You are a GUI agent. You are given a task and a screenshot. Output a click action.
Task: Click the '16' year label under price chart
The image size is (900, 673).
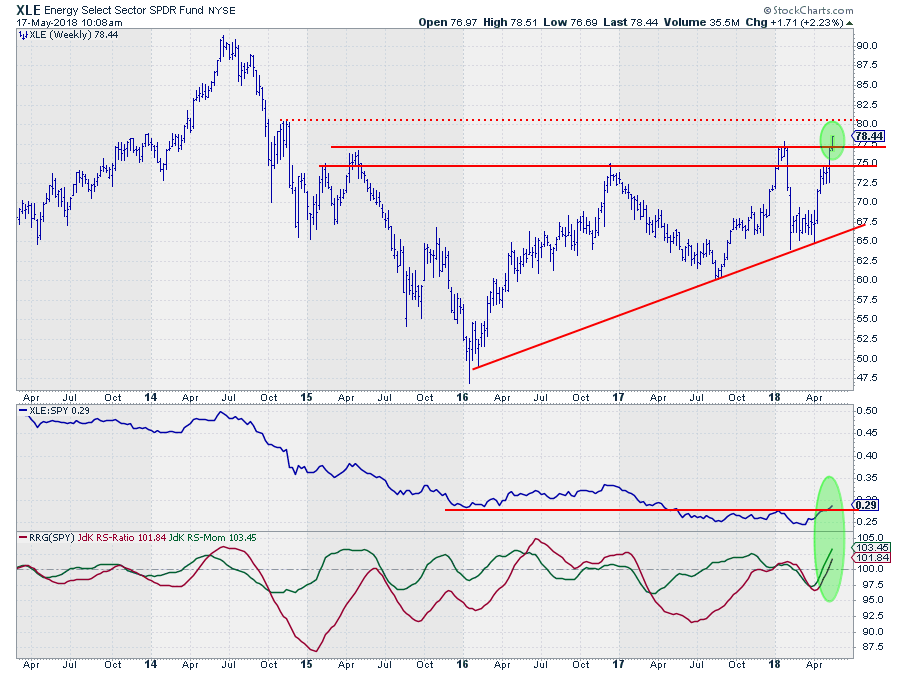tap(462, 397)
